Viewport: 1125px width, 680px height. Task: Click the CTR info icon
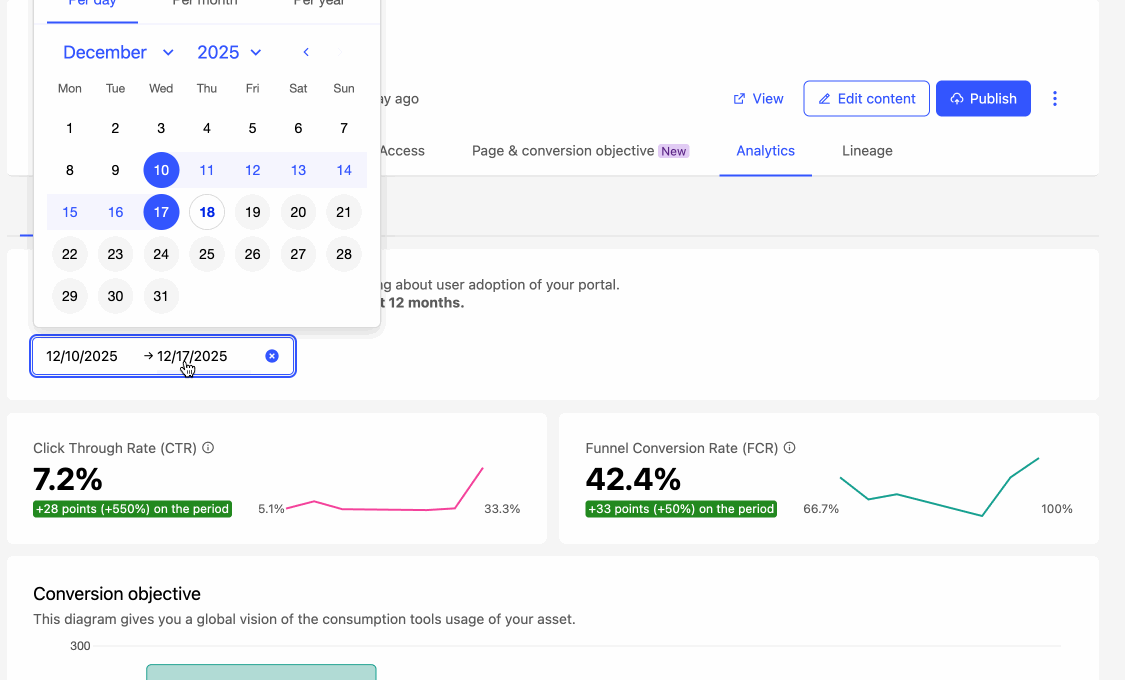coord(208,448)
